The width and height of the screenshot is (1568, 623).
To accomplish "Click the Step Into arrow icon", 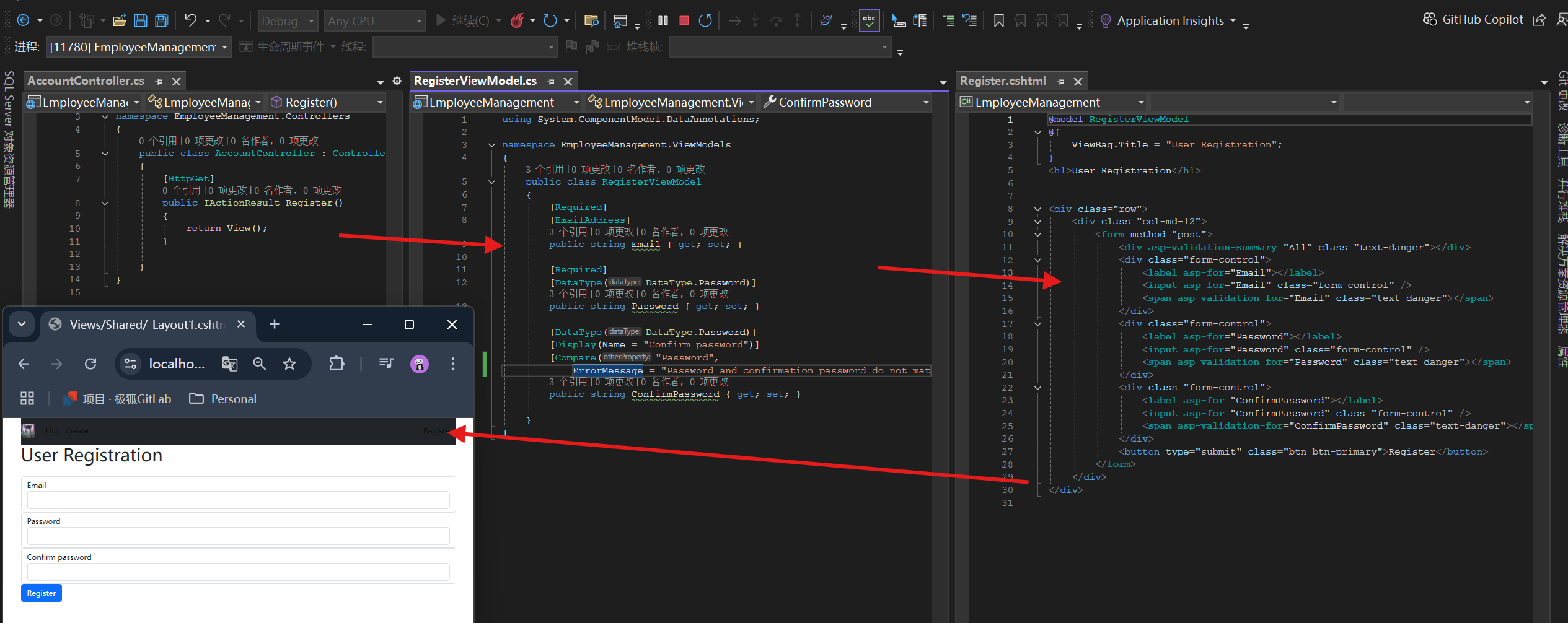I will tap(755, 20).
